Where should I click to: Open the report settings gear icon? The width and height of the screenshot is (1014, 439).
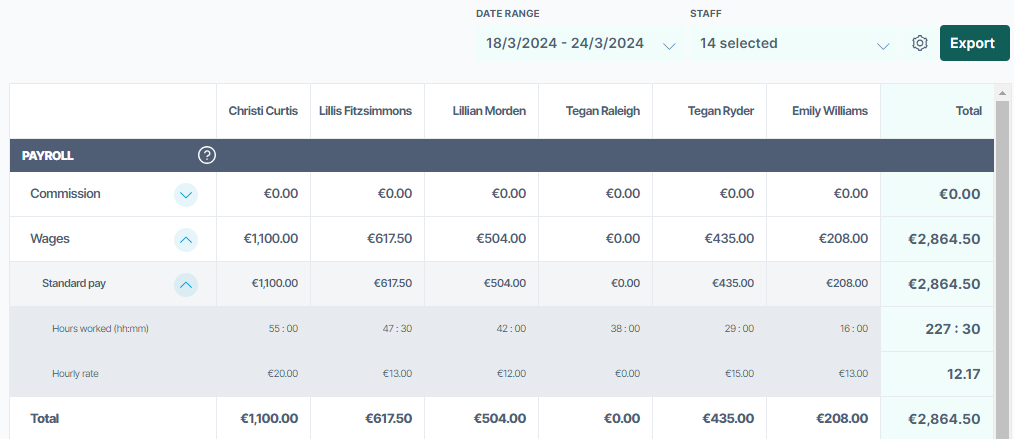pyautogui.click(x=920, y=43)
